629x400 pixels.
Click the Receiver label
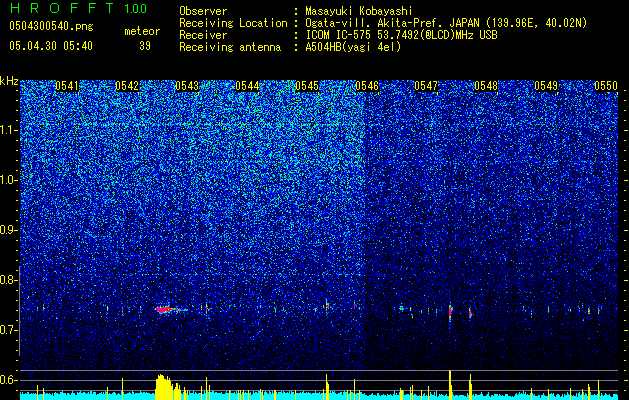tap(203, 35)
